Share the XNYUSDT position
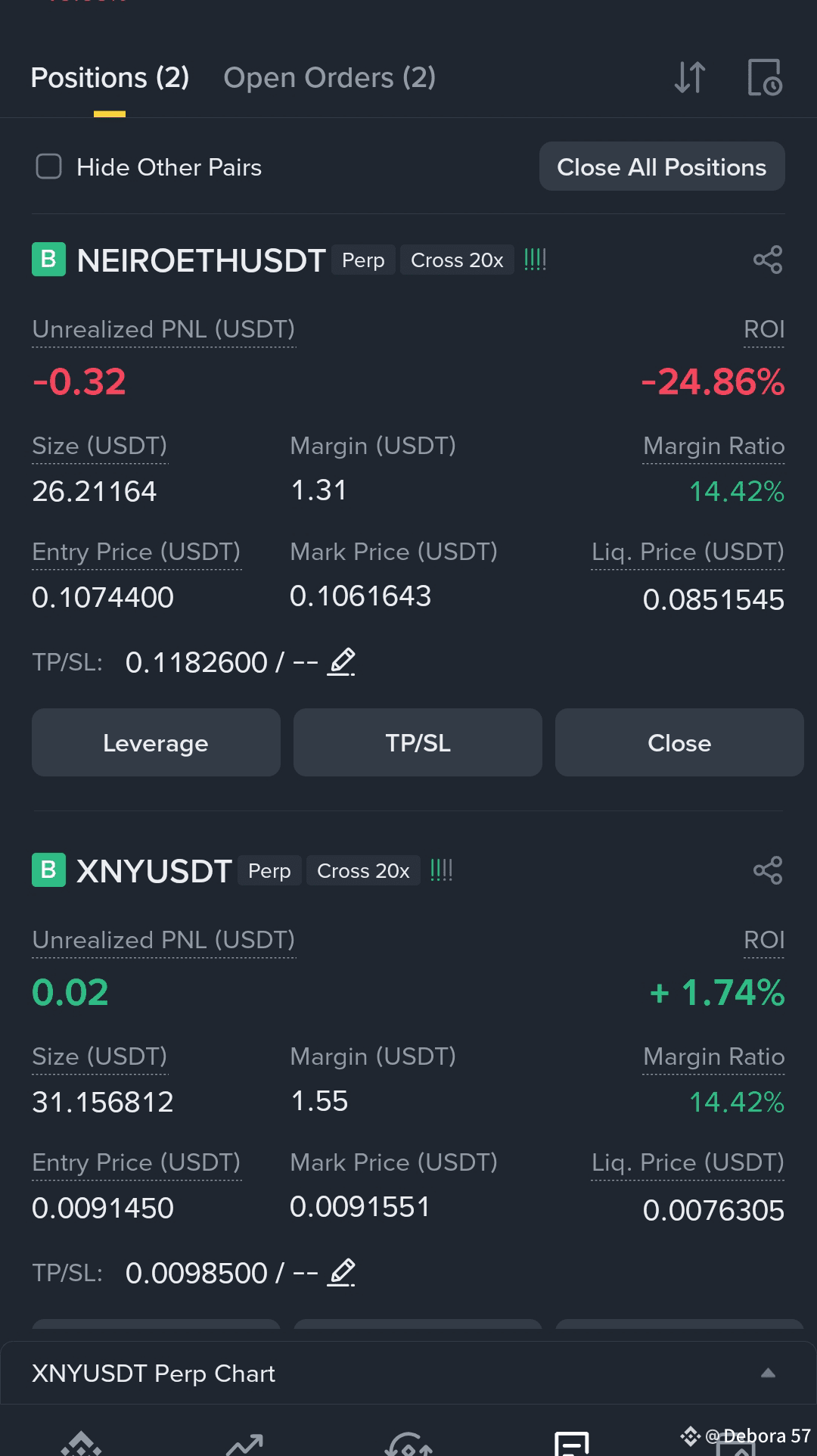 (x=768, y=870)
